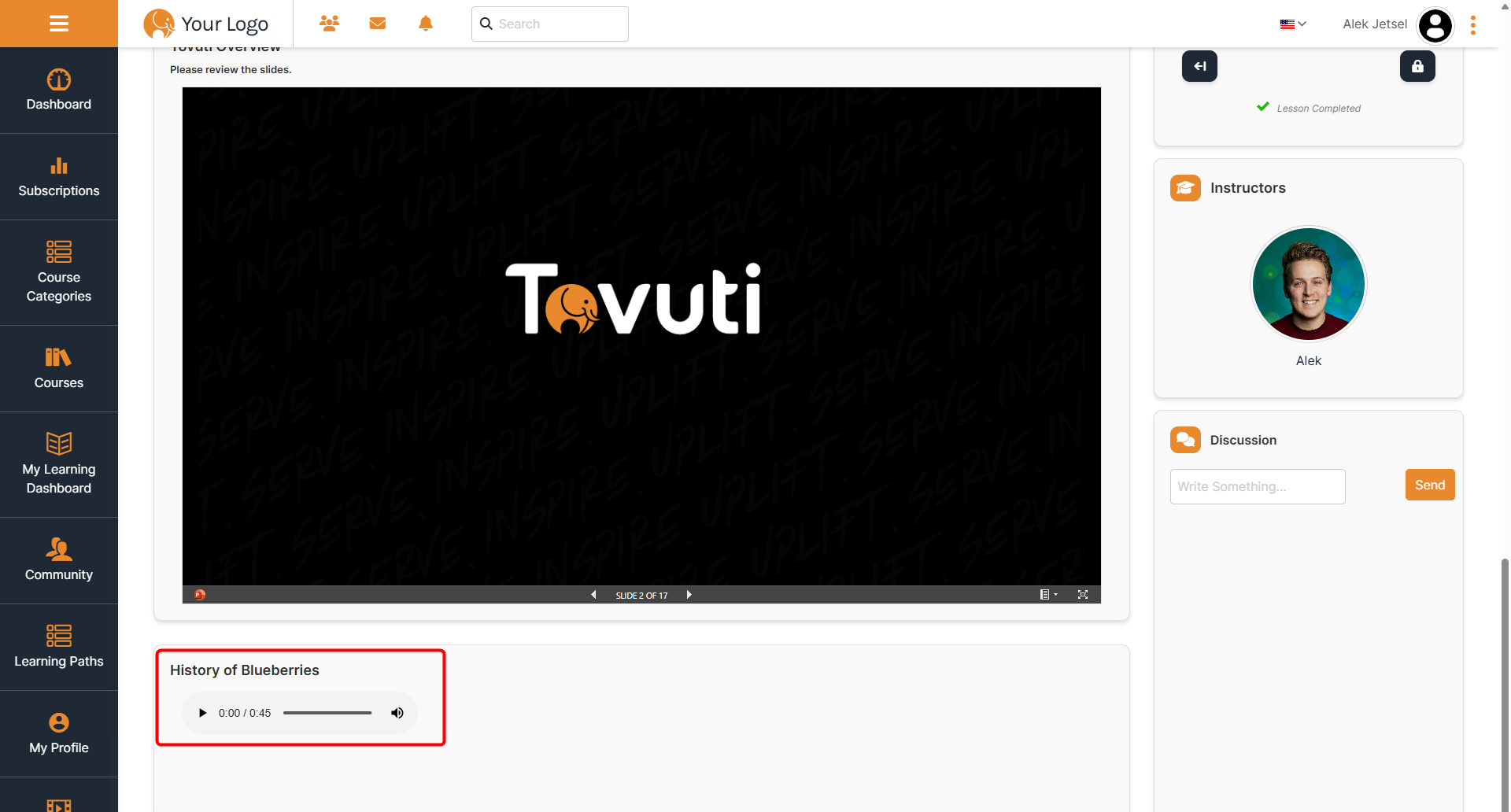The height and width of the screenshot is (812, 1511).
Task: Click the My Learning Dashboard book icon
Action: click(x=59, y=443)
